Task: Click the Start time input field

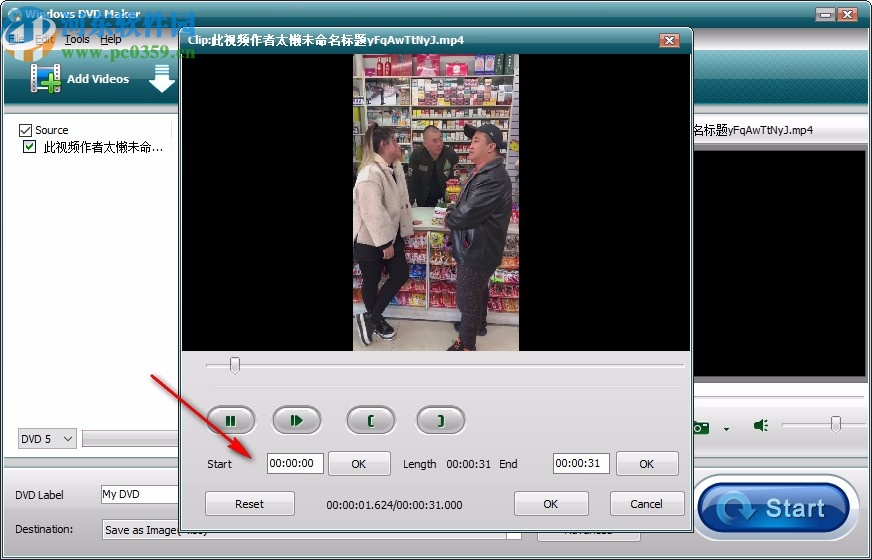Action: (295, 463)
